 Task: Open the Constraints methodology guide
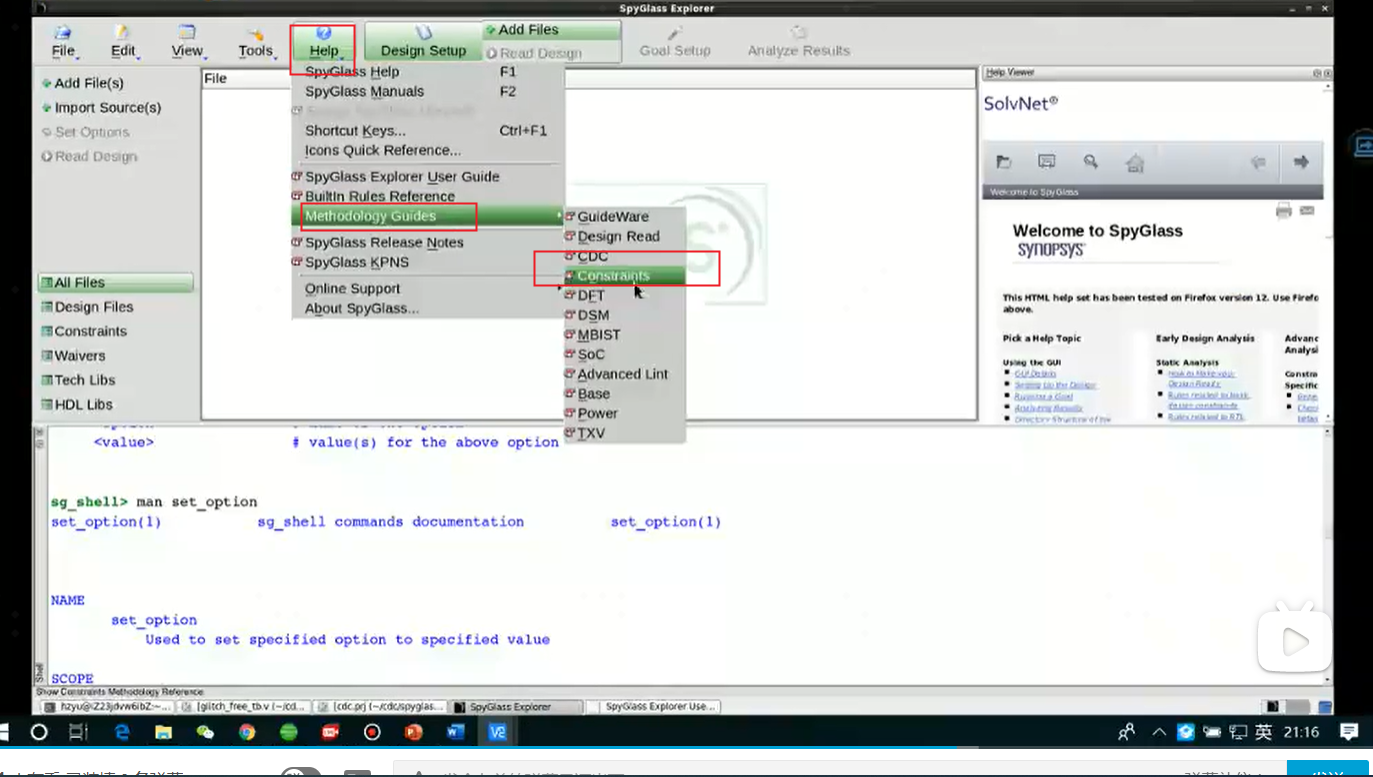tap(623, 276)
